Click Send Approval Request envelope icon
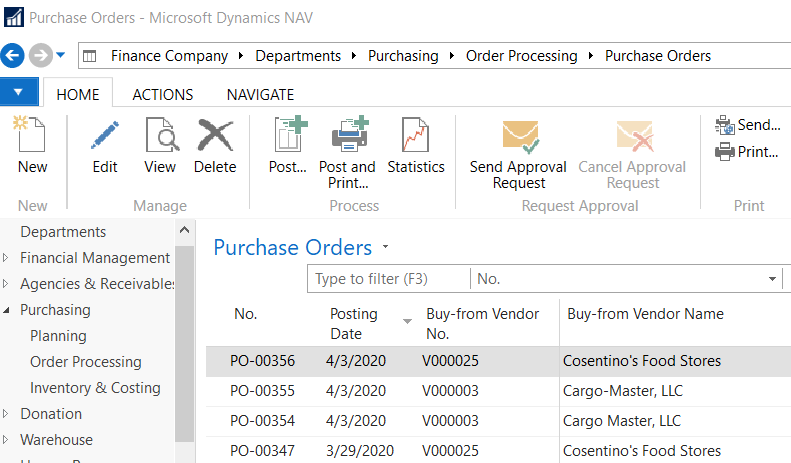 [x=518, y=136]
